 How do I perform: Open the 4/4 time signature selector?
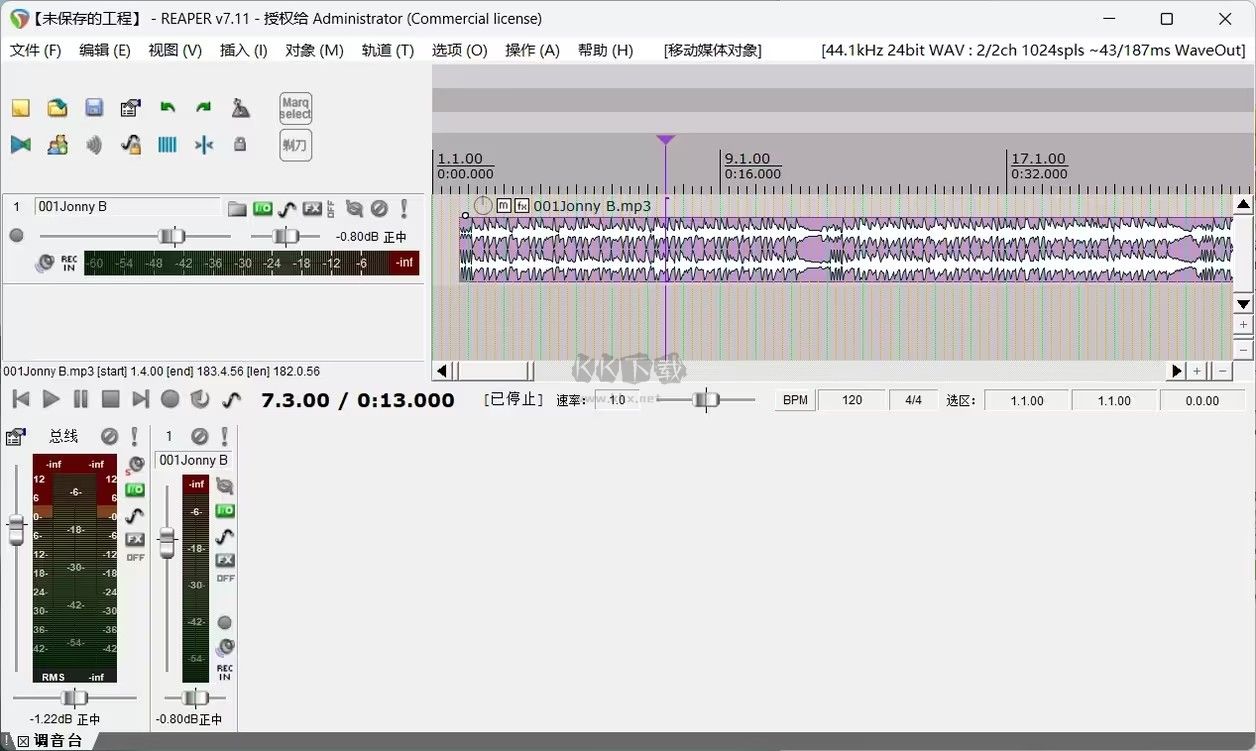(x=913, y=400)
